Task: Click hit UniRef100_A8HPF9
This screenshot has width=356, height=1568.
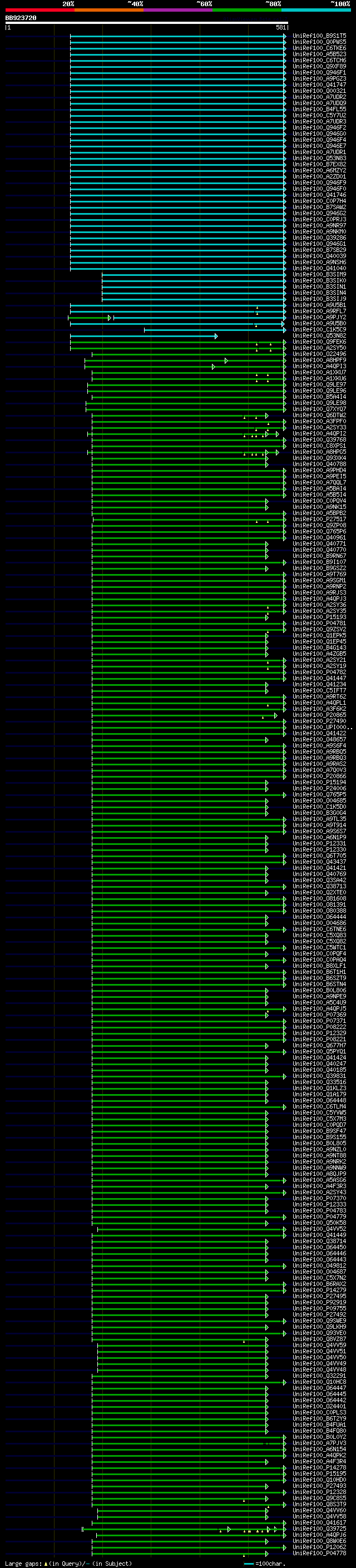Action: pos(319,360)
